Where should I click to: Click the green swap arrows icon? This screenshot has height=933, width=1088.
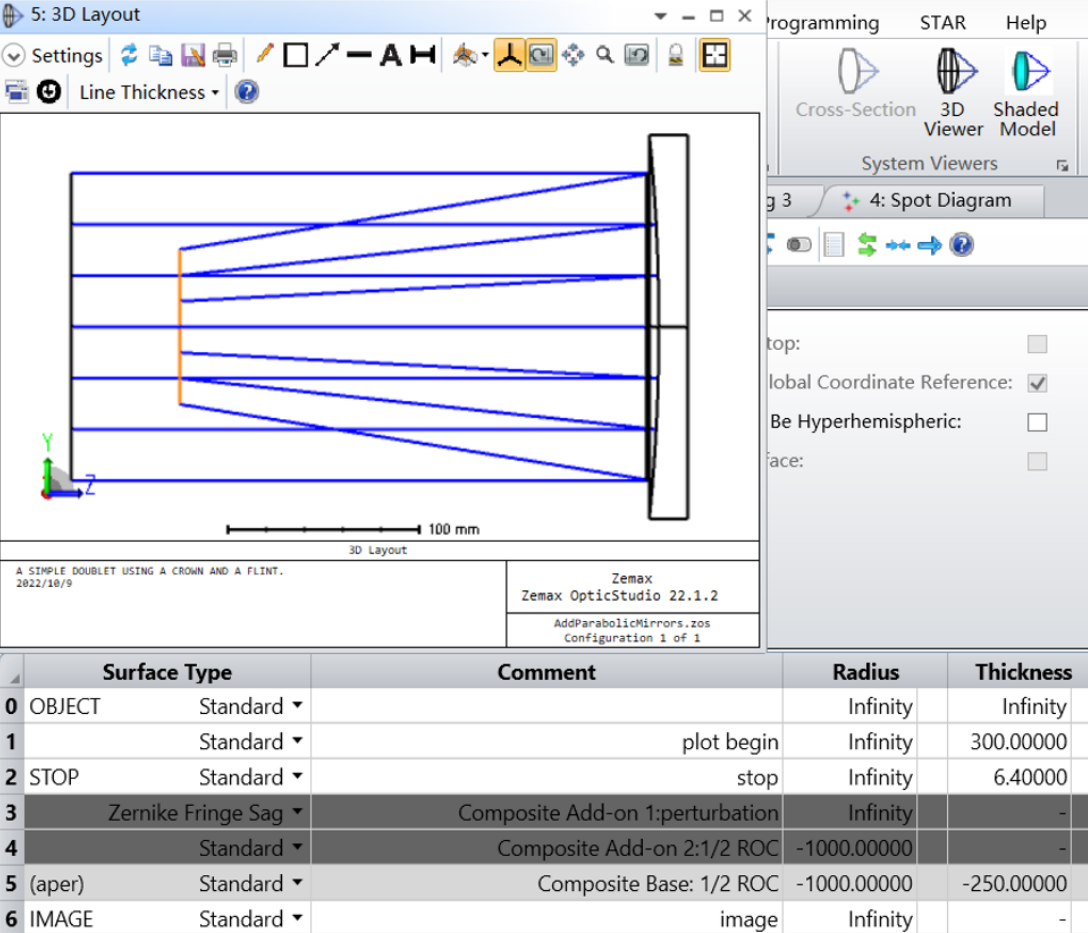click(867, 245)
